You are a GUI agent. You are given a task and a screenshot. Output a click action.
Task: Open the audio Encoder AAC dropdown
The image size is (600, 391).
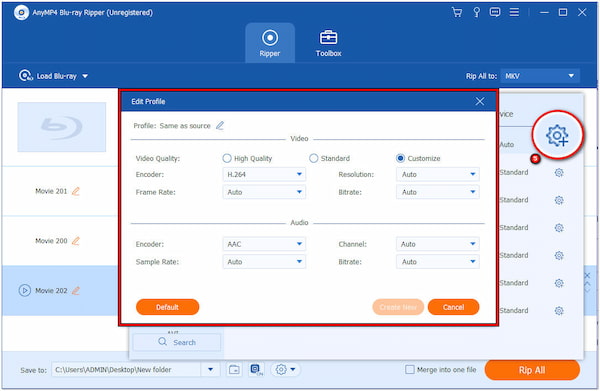tap(264, 244)
